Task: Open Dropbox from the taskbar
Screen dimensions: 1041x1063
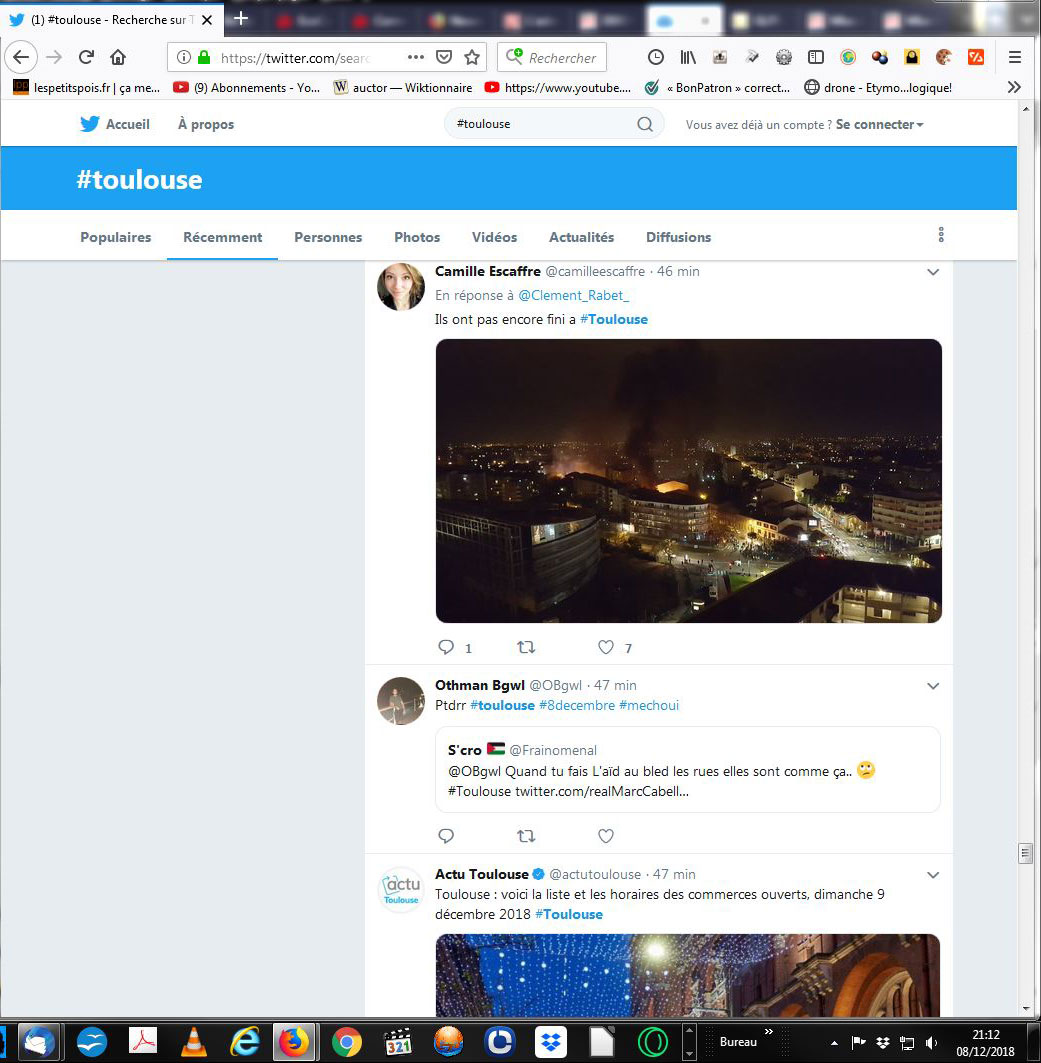Action: [550, 1042]
